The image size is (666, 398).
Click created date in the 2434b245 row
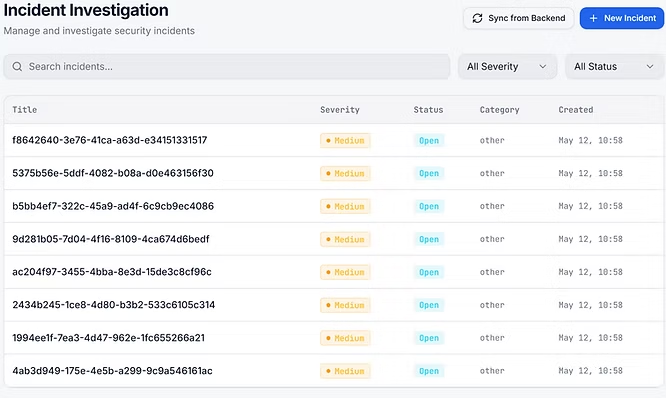[x=590, y=305]
